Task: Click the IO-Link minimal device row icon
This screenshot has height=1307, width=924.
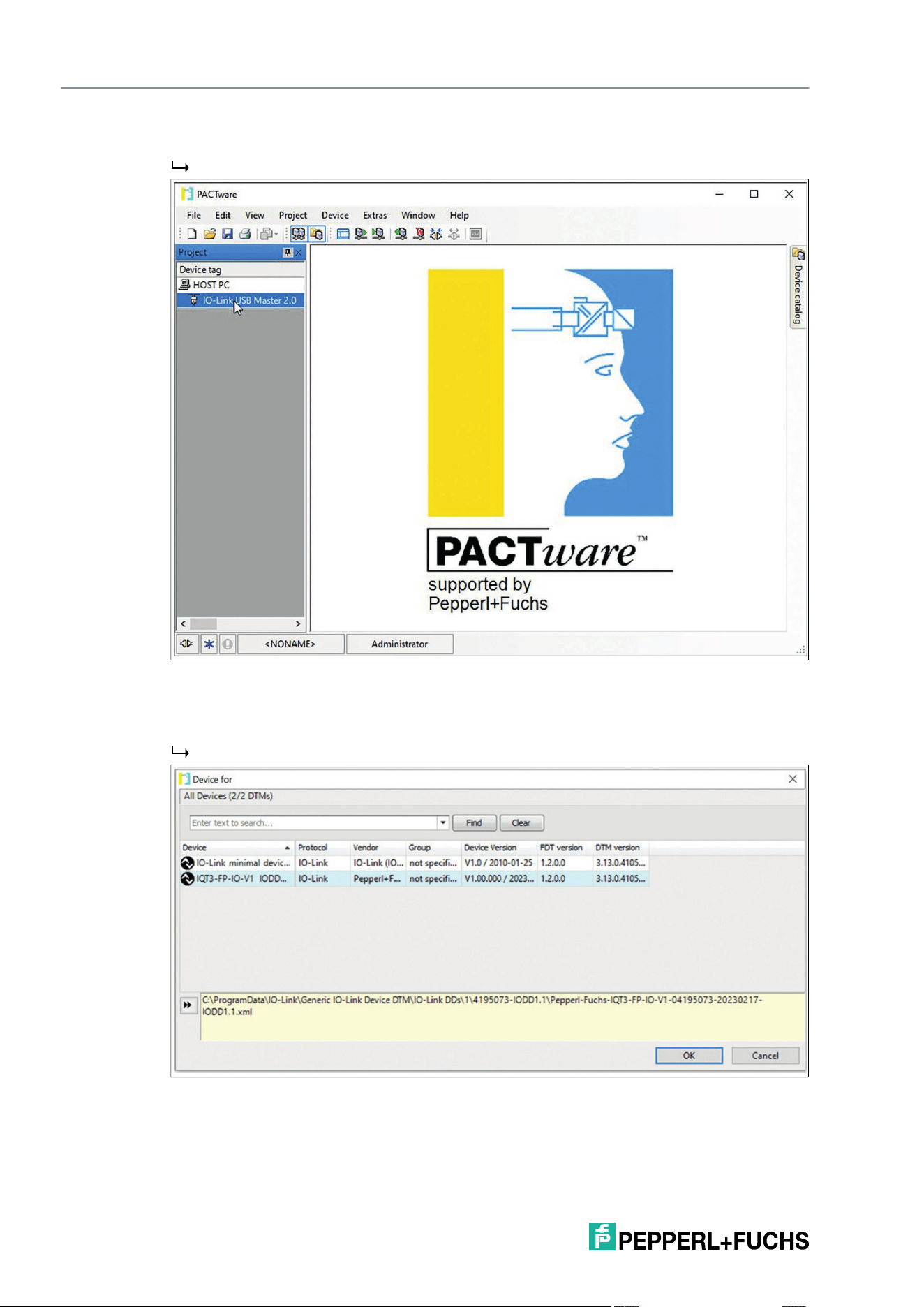Action: pos(187,864)
